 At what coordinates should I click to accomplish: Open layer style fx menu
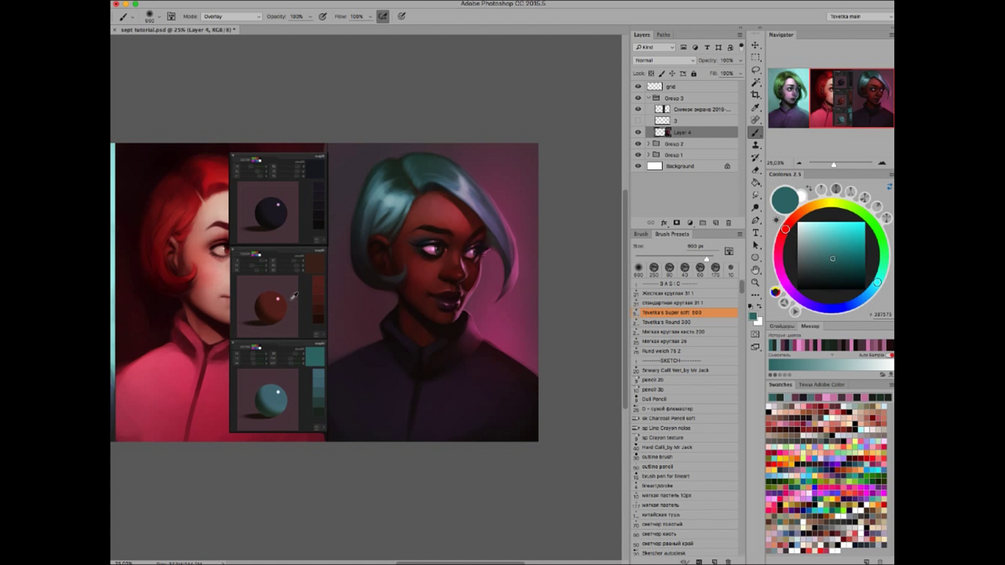tap(663, 223)
